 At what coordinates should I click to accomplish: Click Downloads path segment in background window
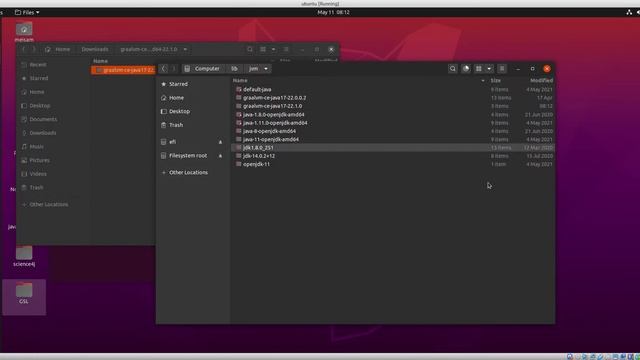[x=95, y=49]
